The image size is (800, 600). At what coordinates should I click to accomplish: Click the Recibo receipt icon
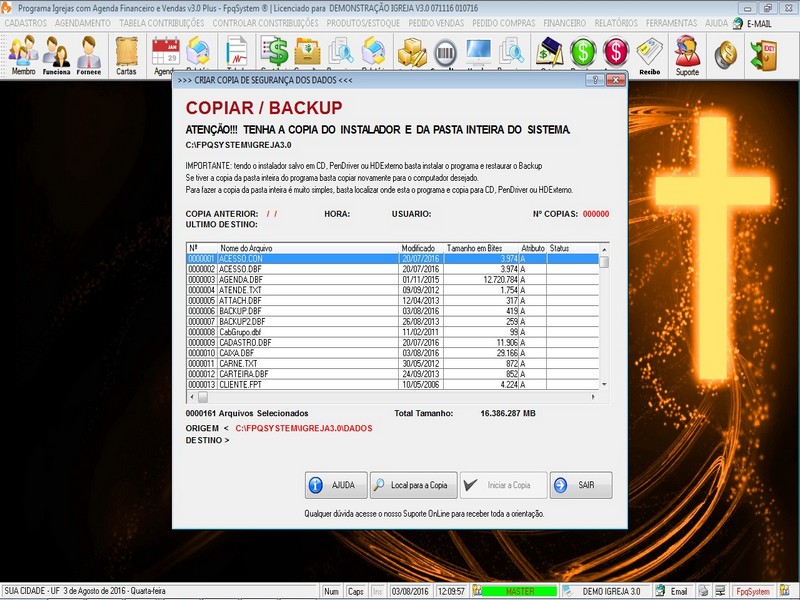[650, 54]
